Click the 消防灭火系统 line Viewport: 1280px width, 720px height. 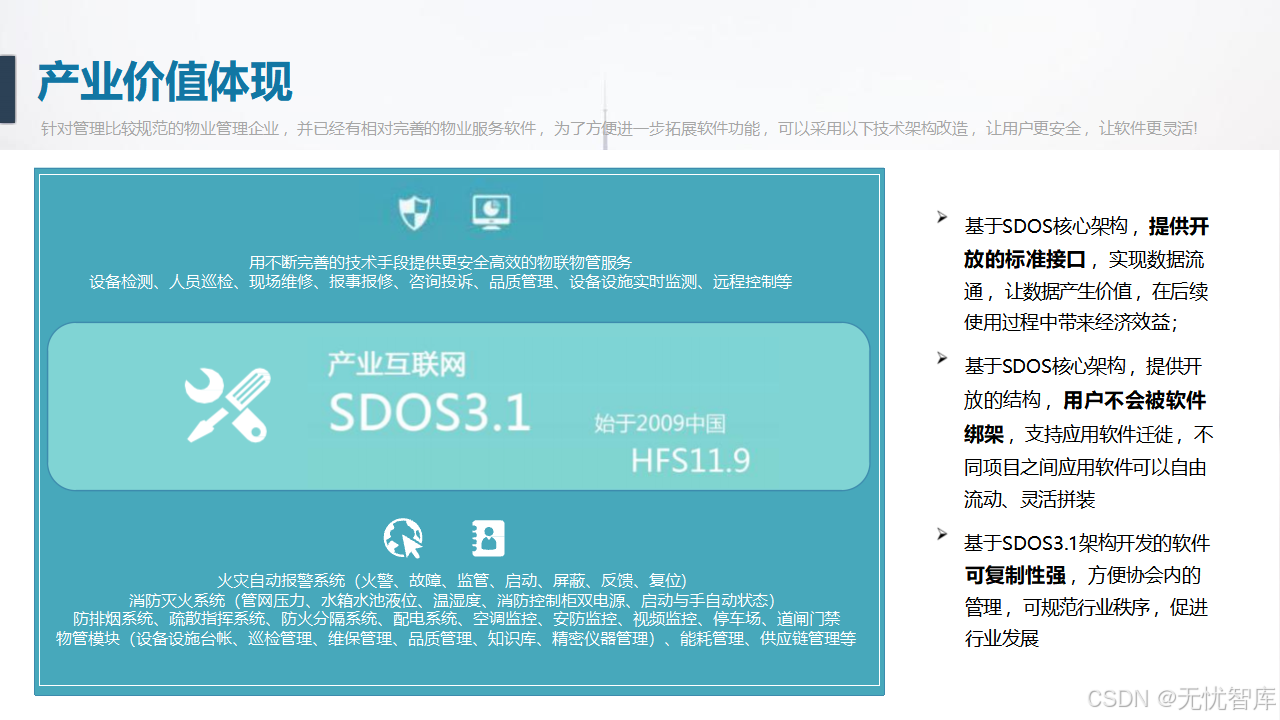(x=453, y=600)
